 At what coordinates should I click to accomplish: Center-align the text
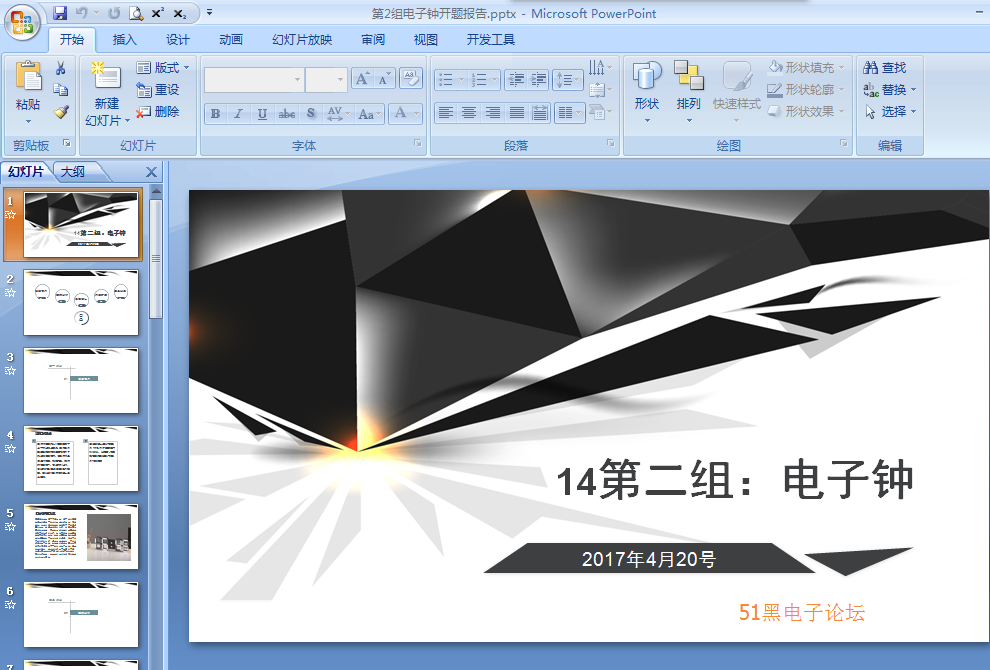tap(469, 113)
